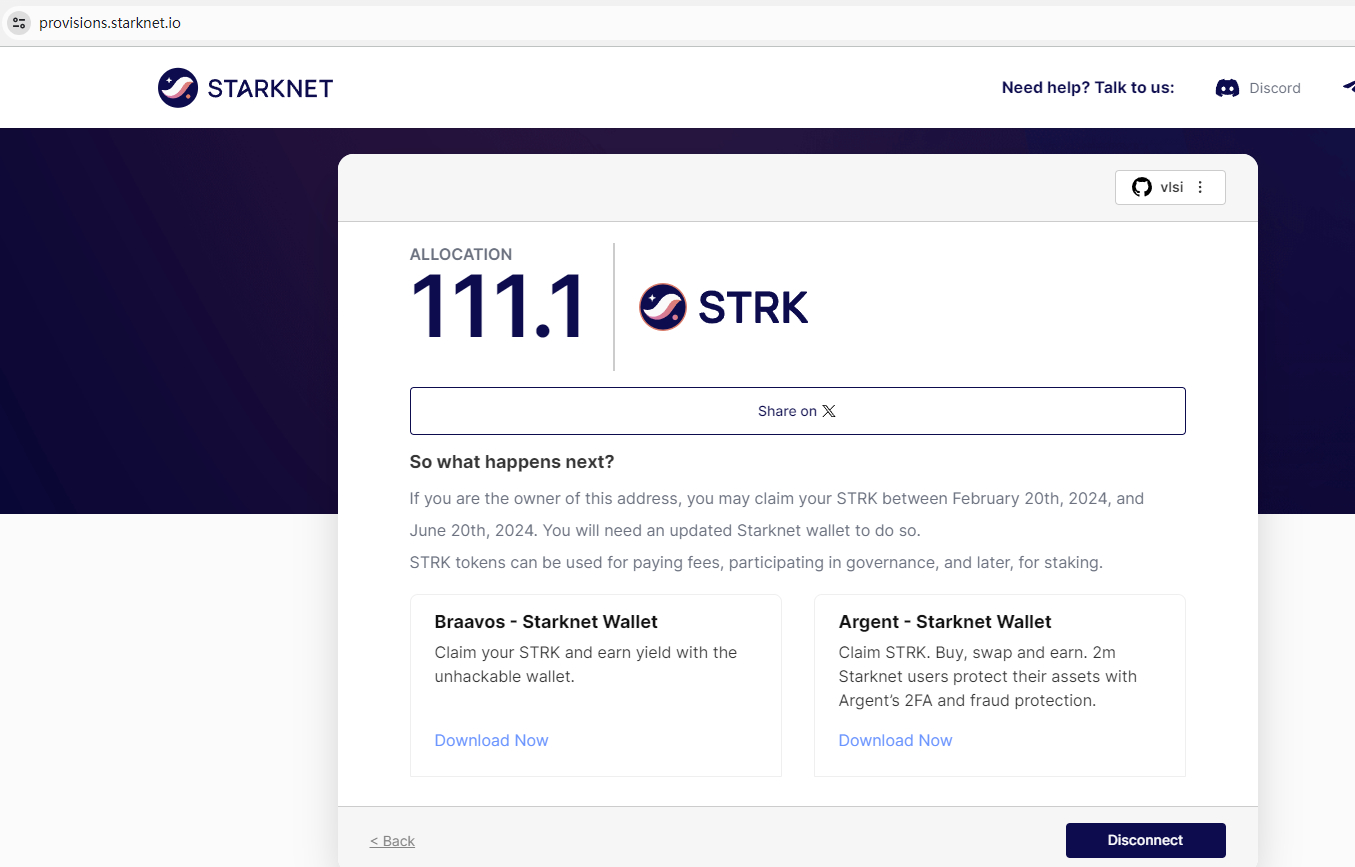Click the 111.1 allocation amount

click(x=497, y=307)
